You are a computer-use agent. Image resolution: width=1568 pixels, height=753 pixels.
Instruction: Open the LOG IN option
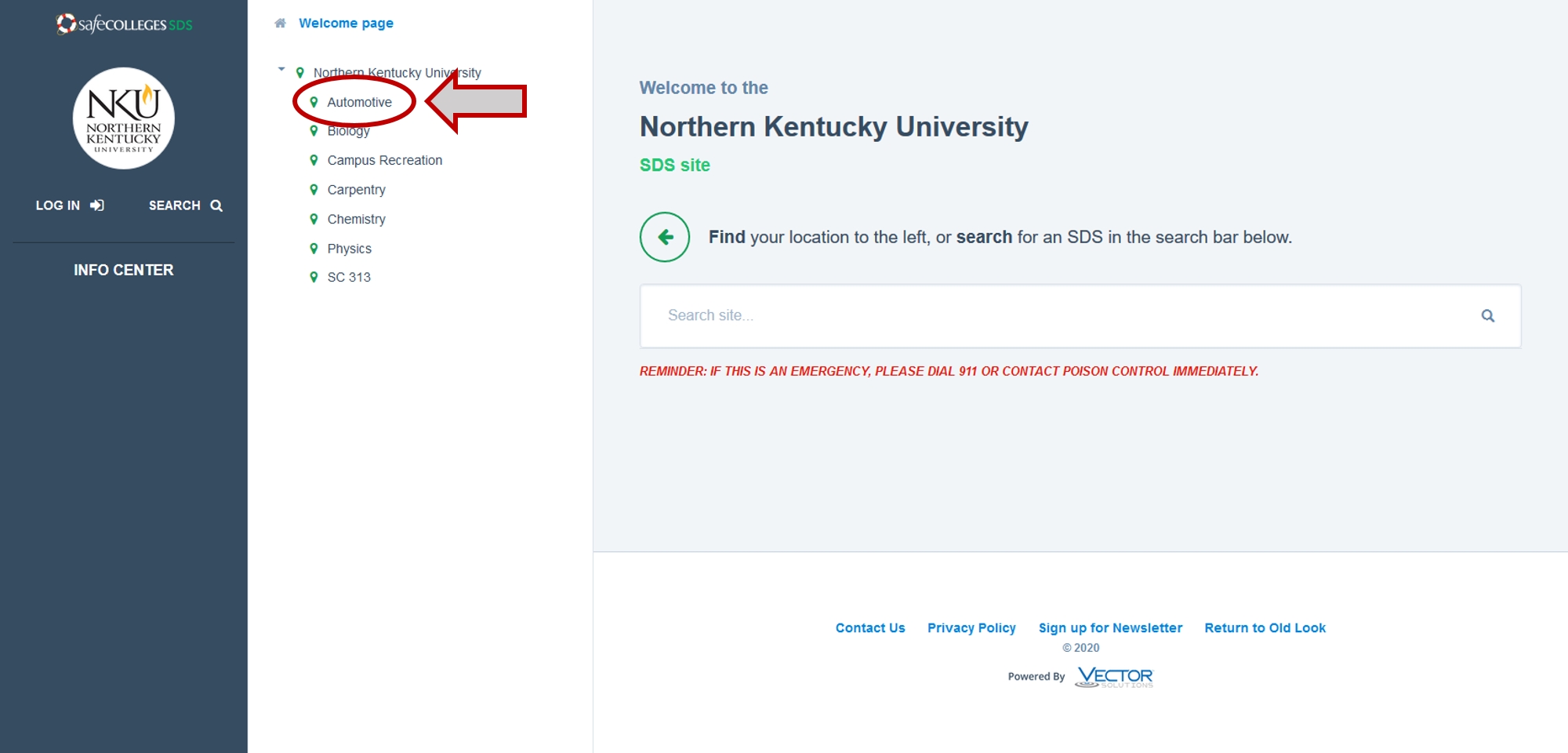point(69,206)
